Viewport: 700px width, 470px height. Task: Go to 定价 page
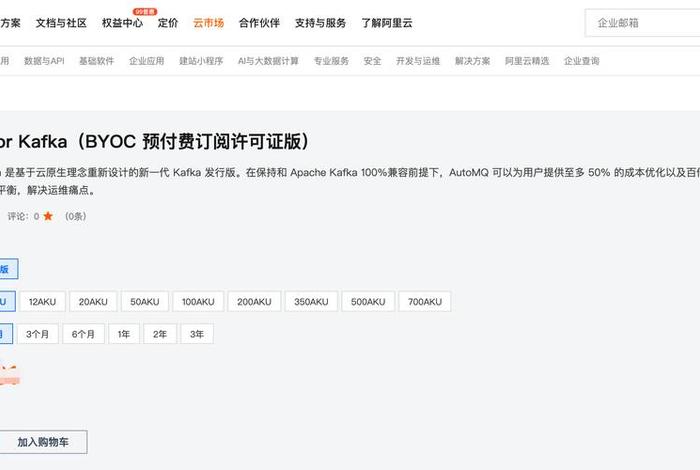tap(168, 23)
